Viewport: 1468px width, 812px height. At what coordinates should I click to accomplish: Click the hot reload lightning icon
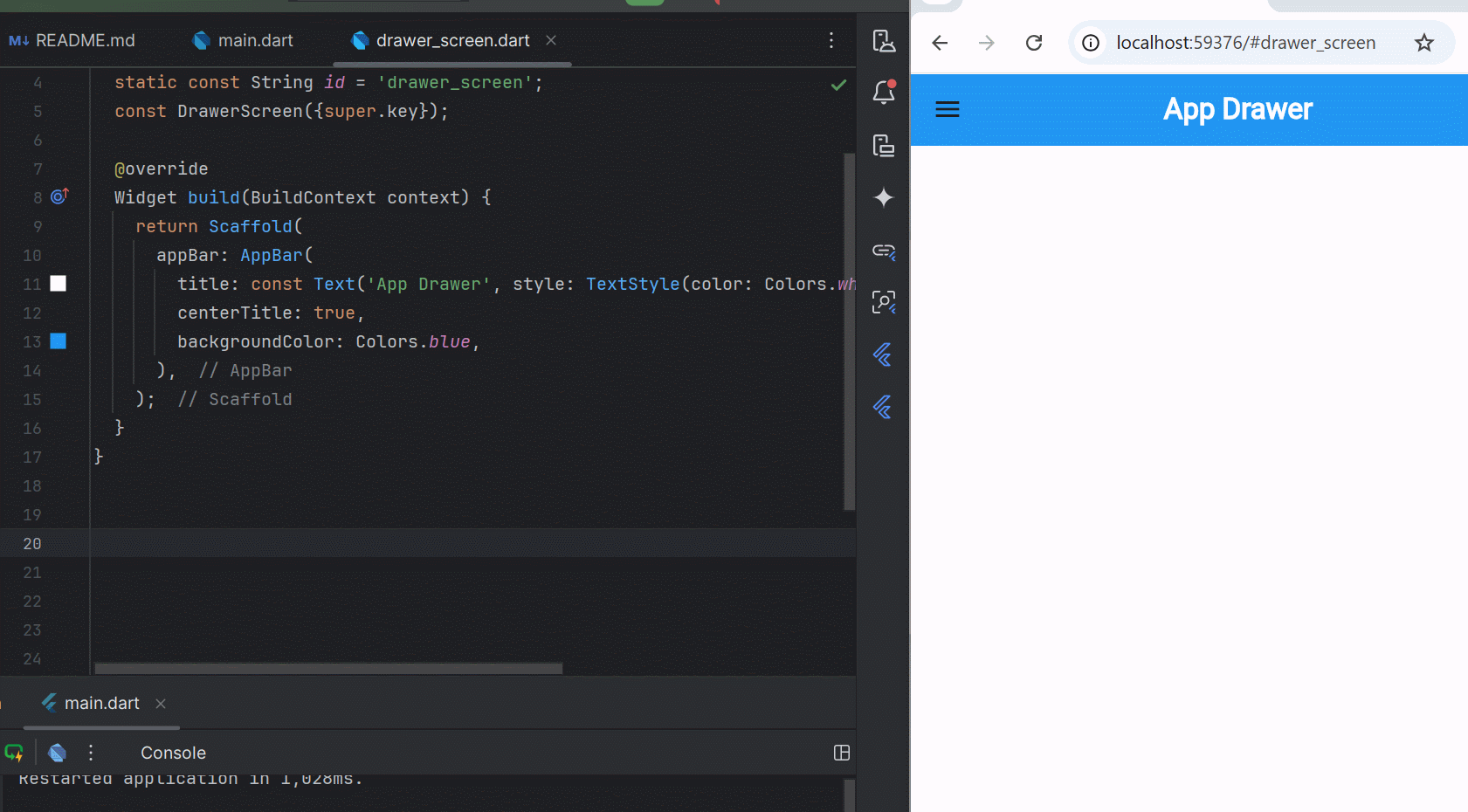click(x=14, y=753)
